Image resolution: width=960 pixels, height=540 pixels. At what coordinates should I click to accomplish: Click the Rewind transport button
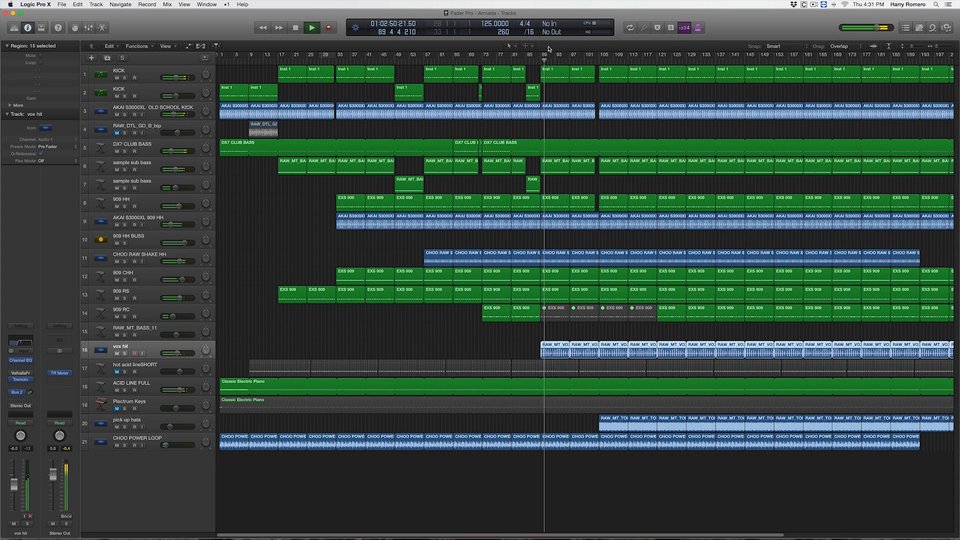[x=263, y=28]
